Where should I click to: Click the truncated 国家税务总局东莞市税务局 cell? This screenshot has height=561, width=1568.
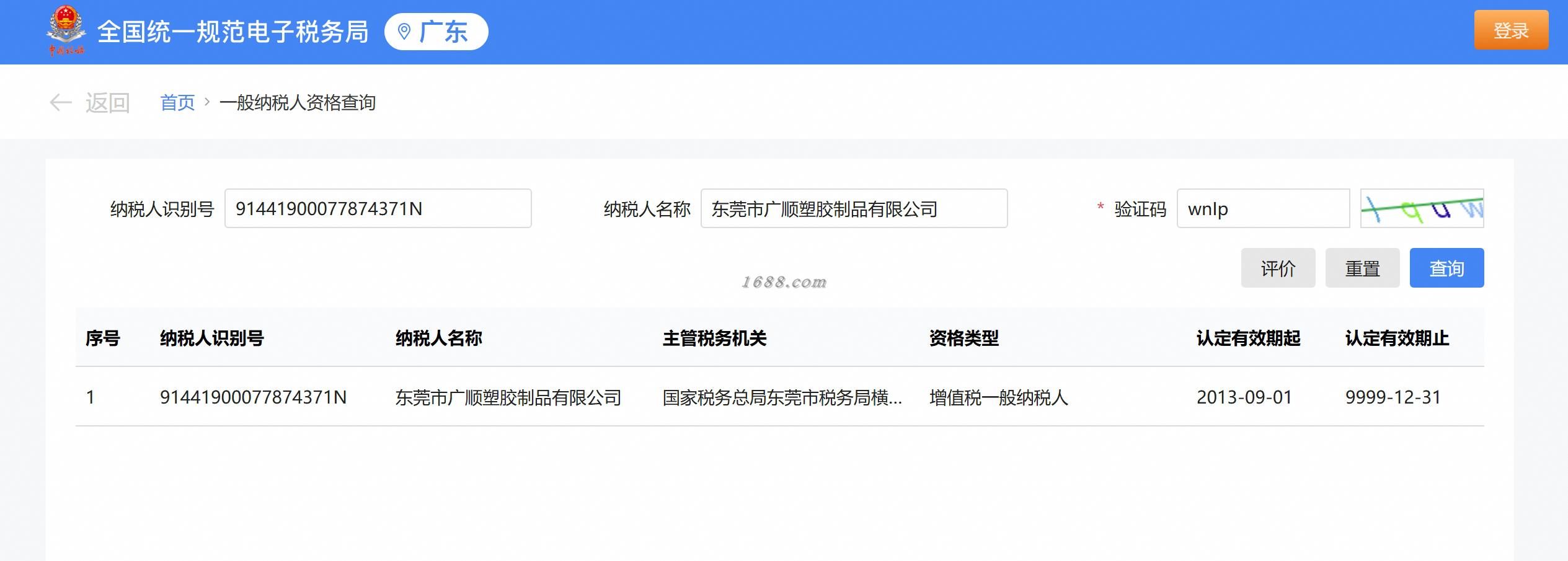click(x=782, y=397)
